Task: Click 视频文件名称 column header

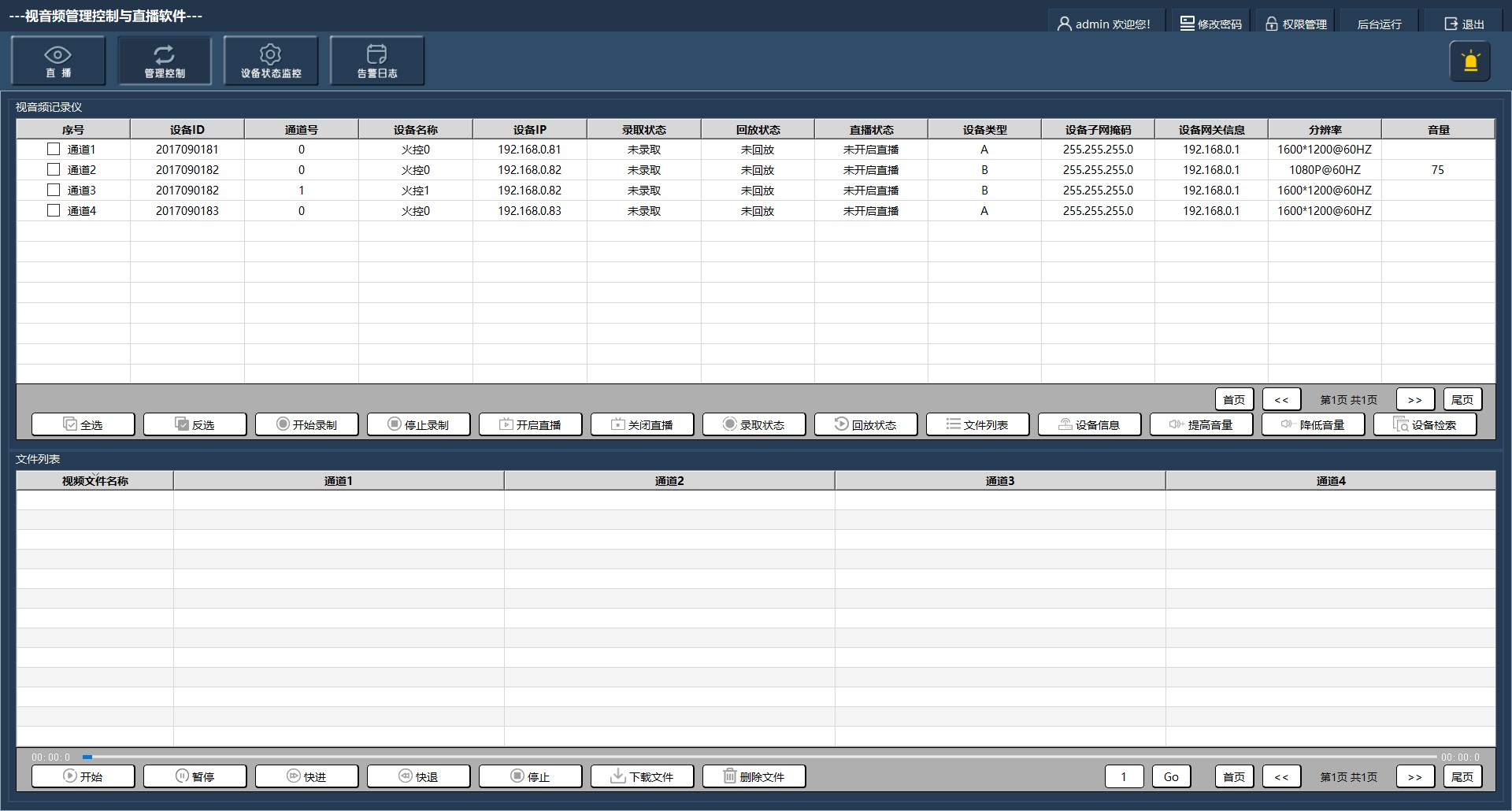Action: point(95,480)
